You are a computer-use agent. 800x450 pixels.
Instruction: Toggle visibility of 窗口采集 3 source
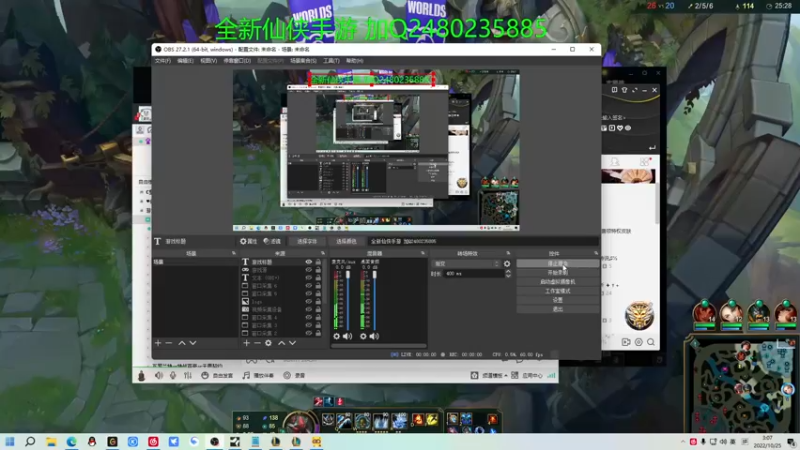pos(309,325)
